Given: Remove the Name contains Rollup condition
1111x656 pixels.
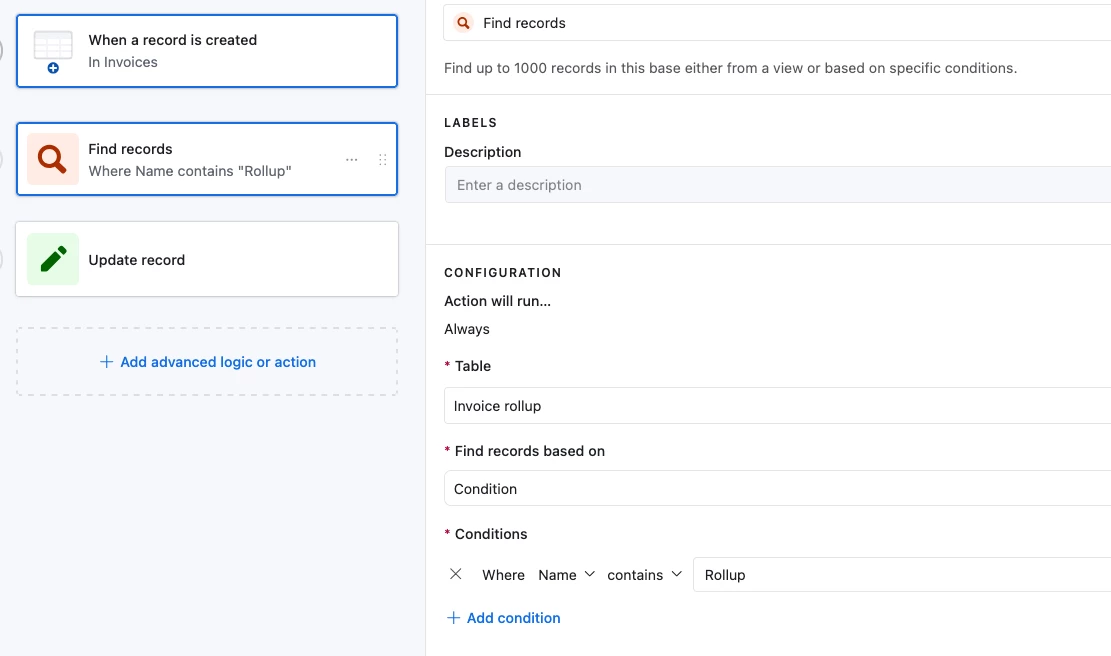Looking at the screenshot, I should 456,574.
